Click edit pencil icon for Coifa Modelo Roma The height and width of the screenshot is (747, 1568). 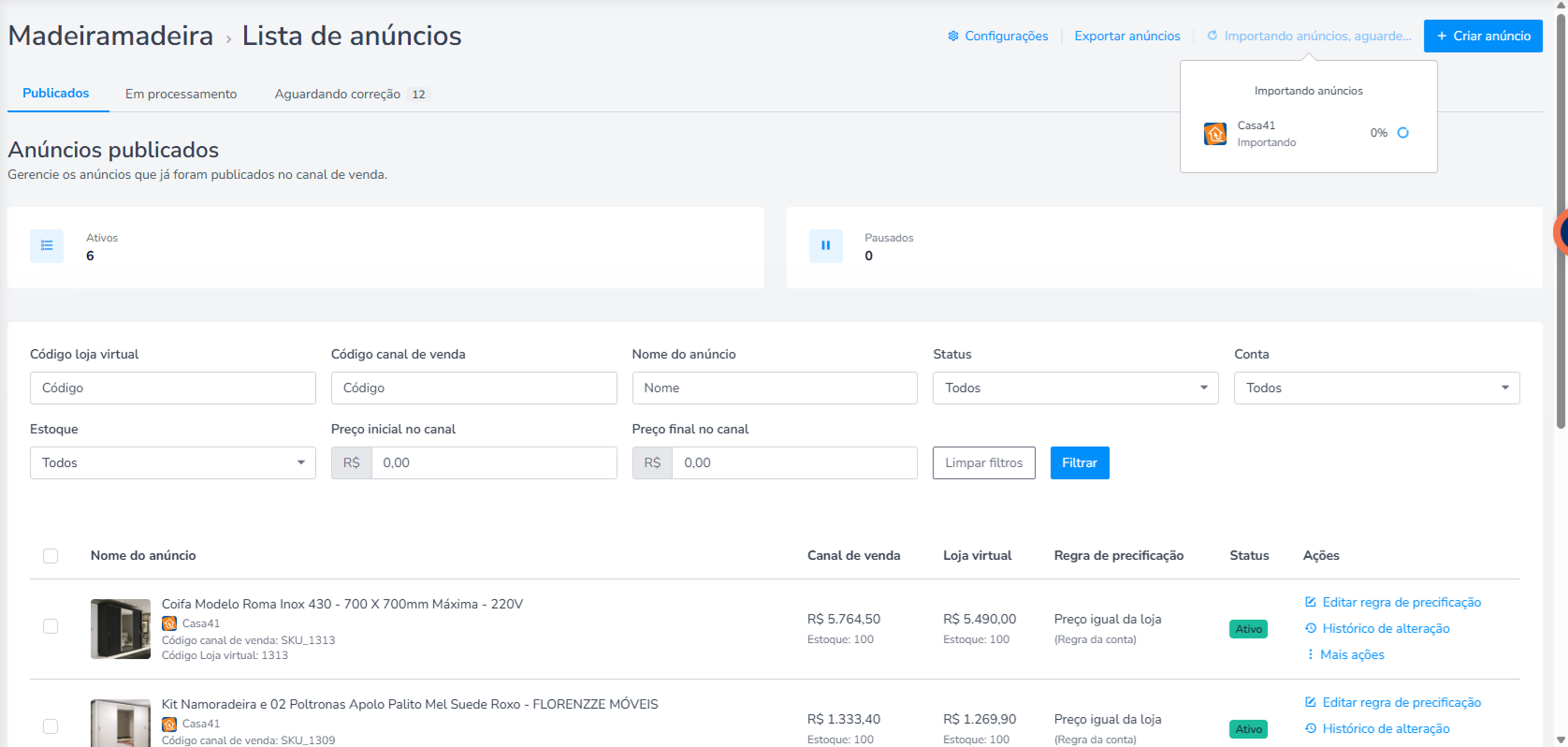[1311, 602]
